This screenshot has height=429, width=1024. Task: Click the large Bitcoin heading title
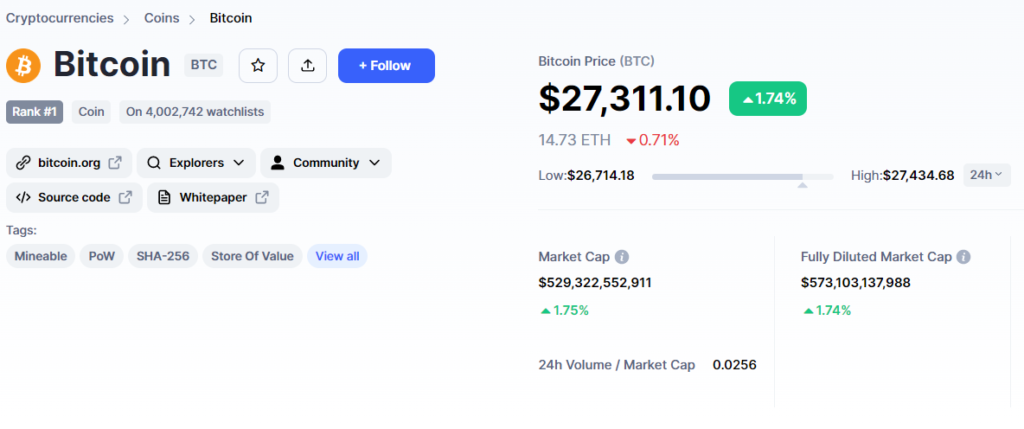pos(112,65)
